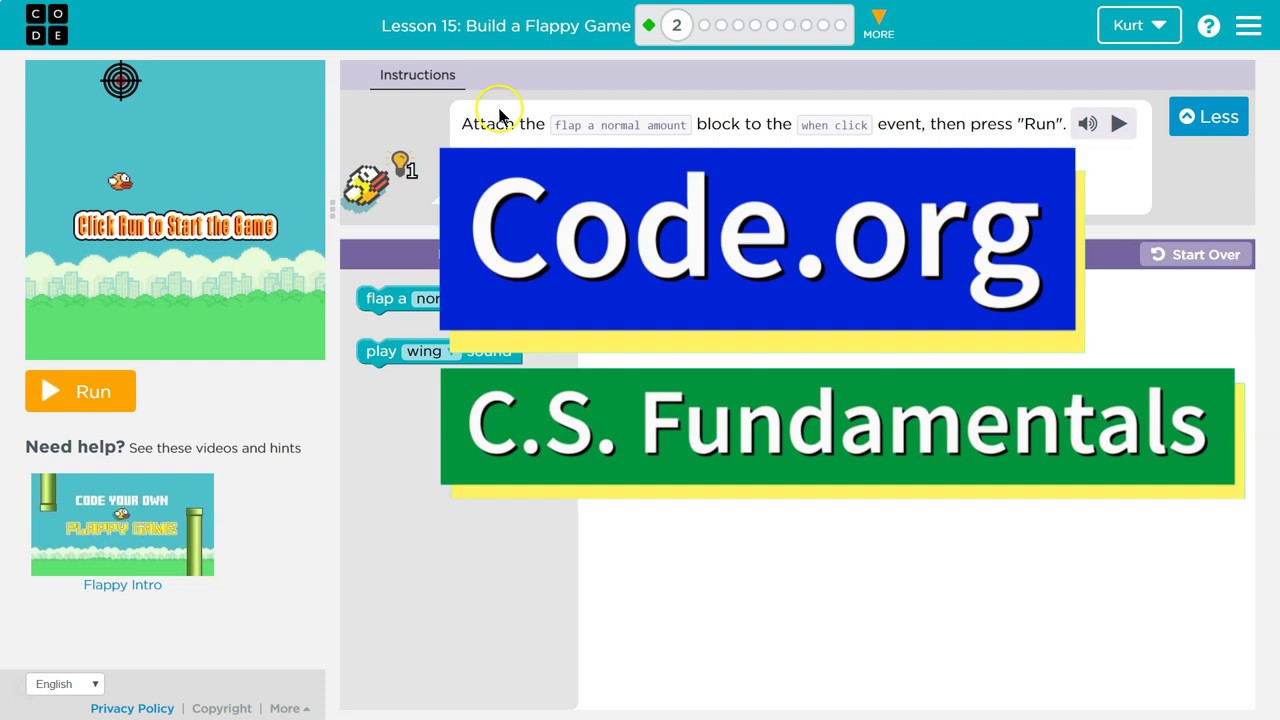This screenshot has height=720, width=1280.
Task: Expand the footer More menu
Action: [x=289, y=709]
